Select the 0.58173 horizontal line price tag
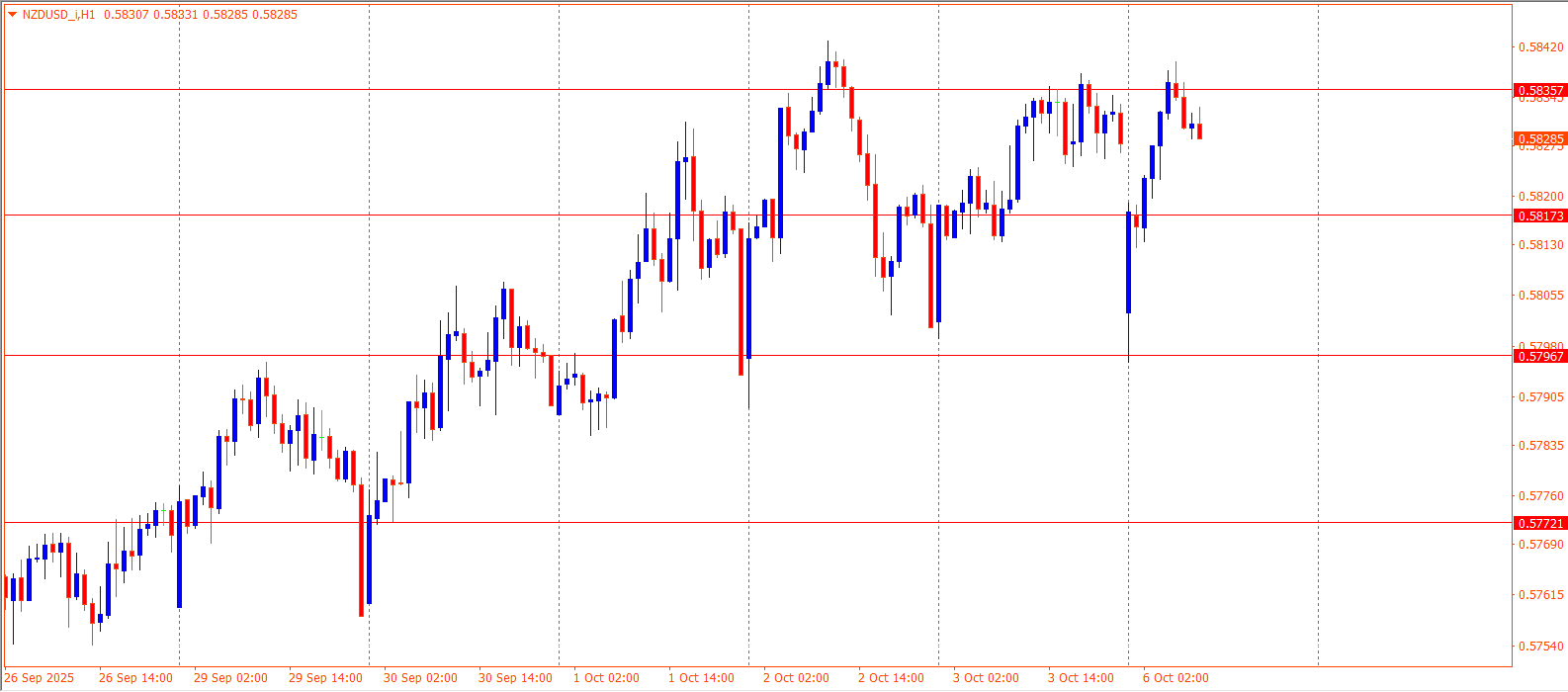Viewport: 1568px width, 692px height. pos(1540,216)
